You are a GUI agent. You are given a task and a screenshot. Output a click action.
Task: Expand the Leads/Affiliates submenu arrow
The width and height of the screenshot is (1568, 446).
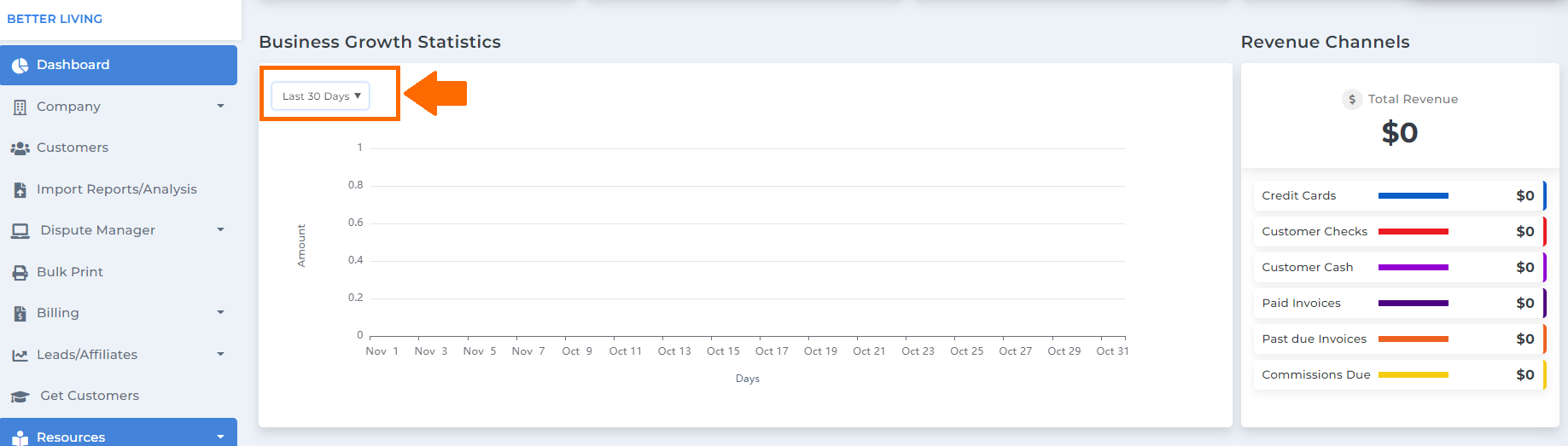(220, 354)
